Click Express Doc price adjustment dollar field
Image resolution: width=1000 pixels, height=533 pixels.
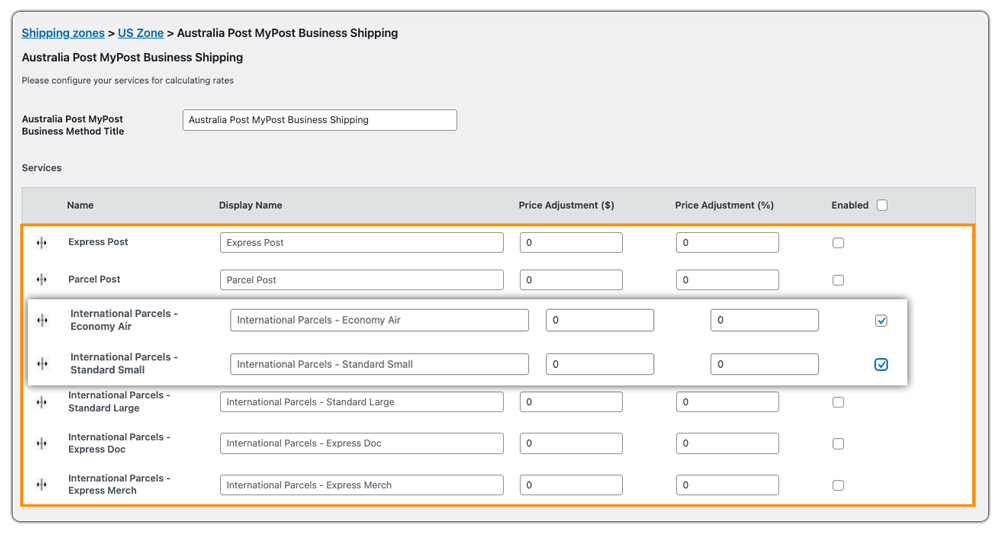(x=571, y=444)
